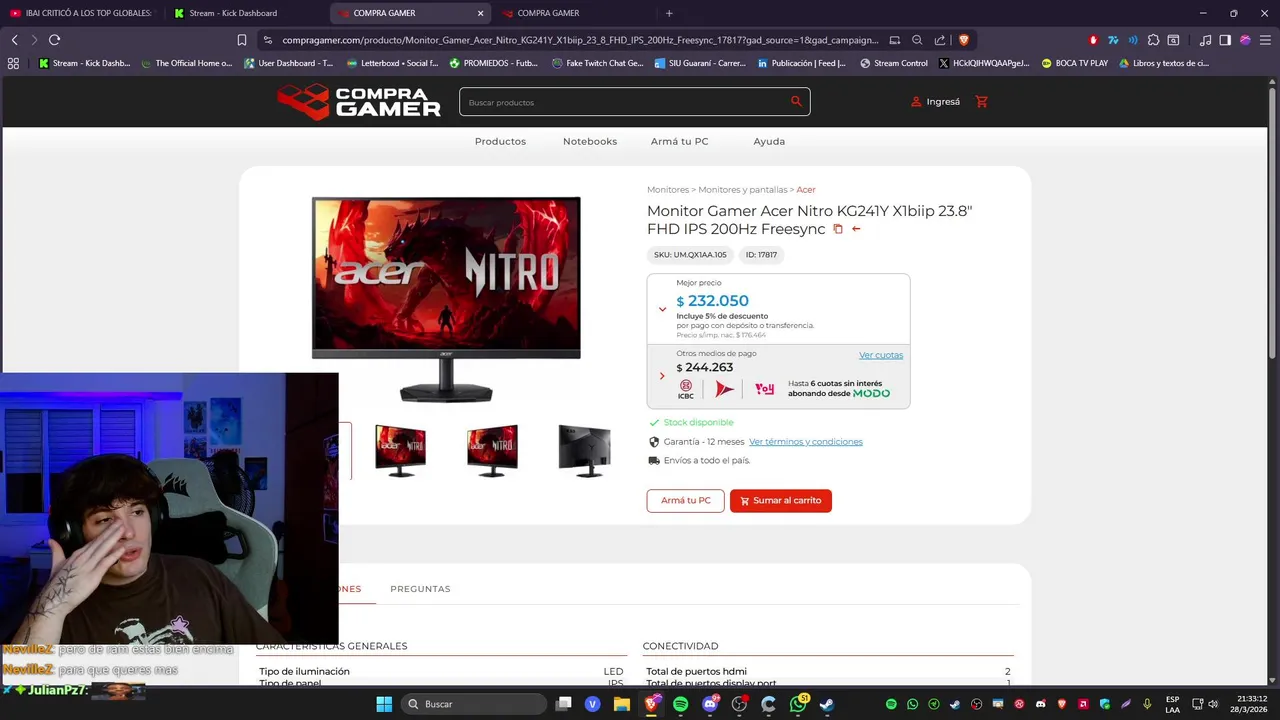The width and height of the screenshot is (1280, 720).
Task: Click the red back arrow beside title
Action: 856,229
